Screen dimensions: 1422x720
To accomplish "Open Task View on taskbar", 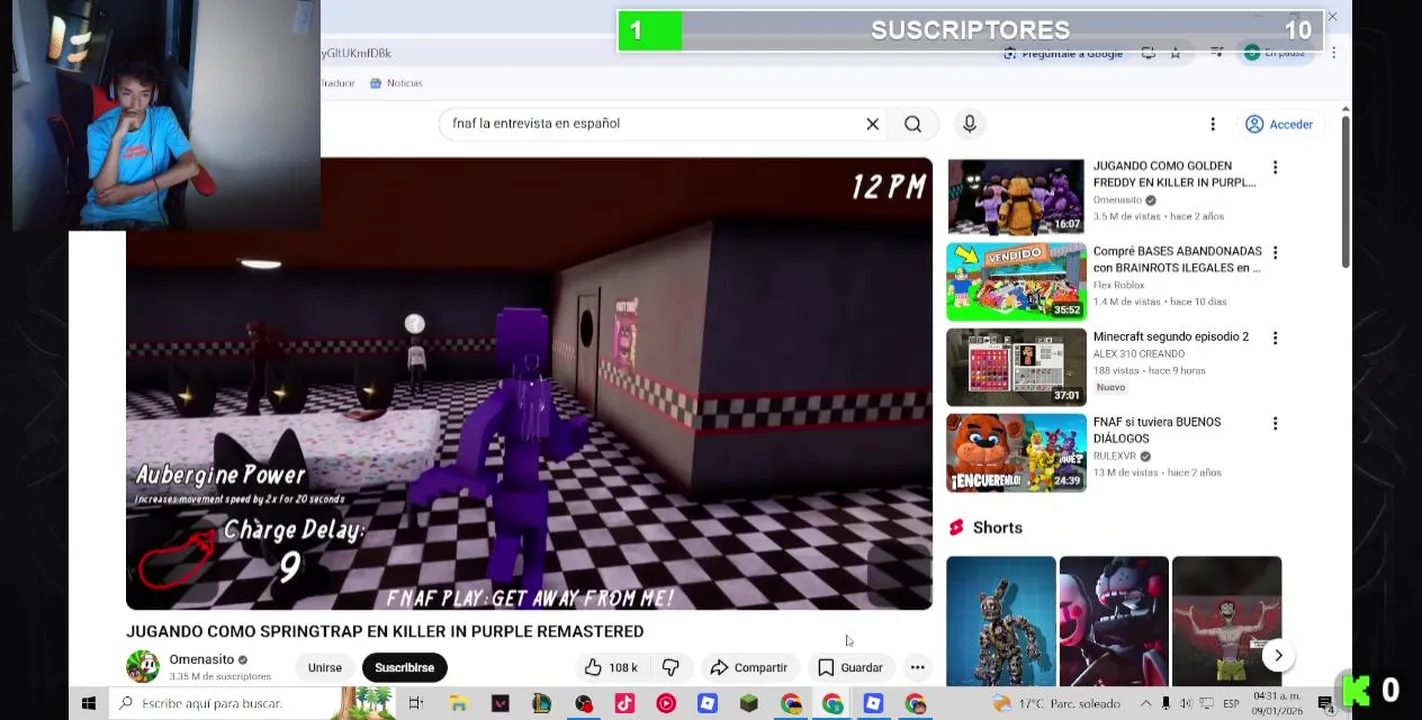I will click(416, 704).
